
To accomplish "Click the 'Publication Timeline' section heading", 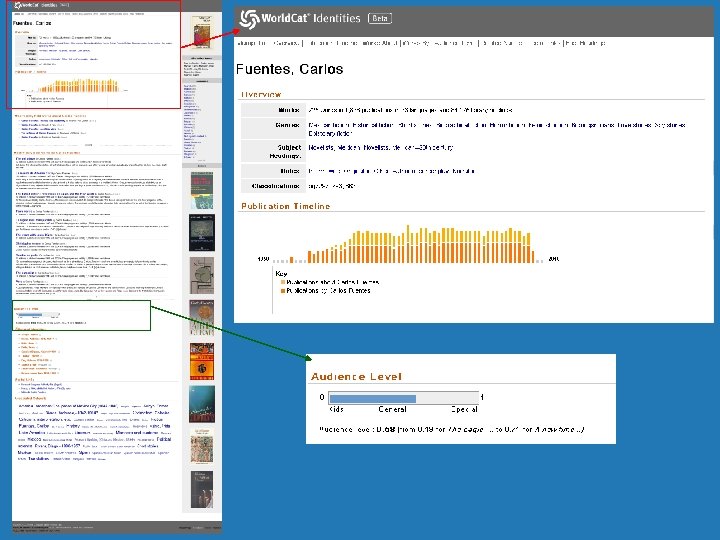I will click(286, 206).
